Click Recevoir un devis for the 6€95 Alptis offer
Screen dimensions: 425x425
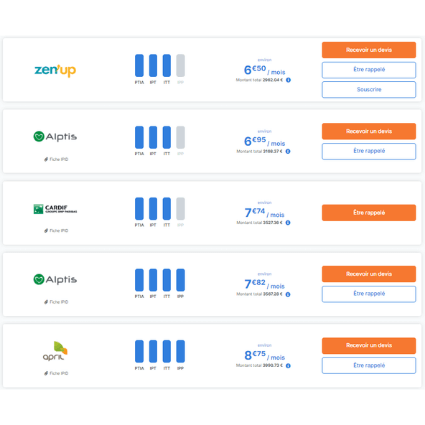369,131
